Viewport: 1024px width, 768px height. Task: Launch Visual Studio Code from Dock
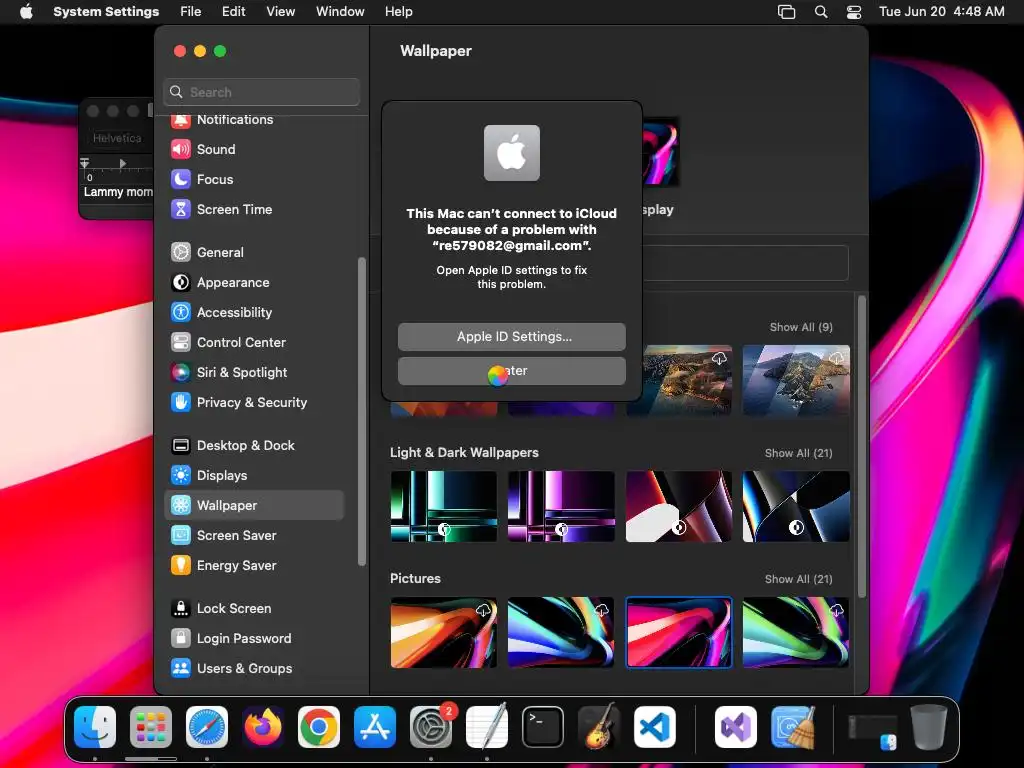(x=655, y=727)
